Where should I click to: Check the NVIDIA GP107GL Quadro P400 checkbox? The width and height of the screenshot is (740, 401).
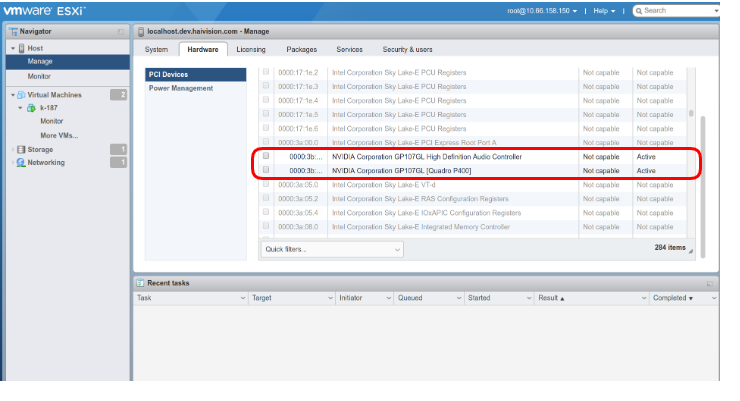tap(266, 171)
